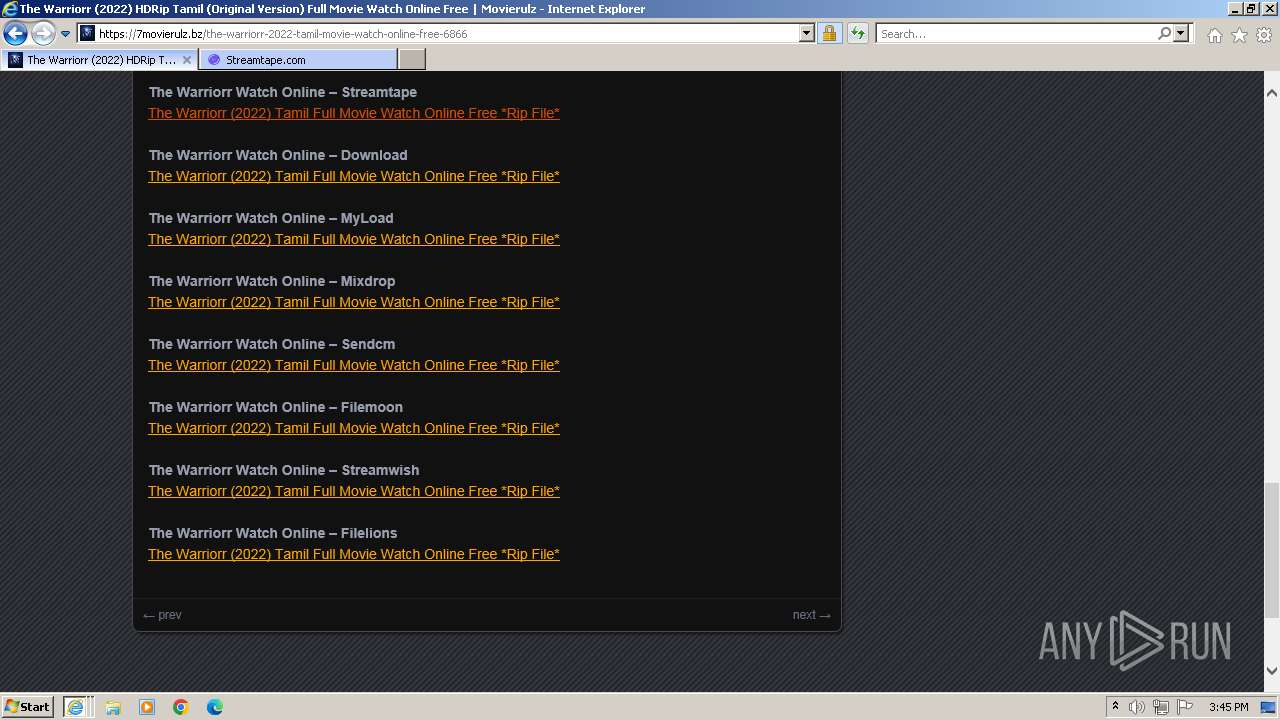Open a new blank tab
The width and height of the screenshot is (1280, 720).
tap(412, 60)
